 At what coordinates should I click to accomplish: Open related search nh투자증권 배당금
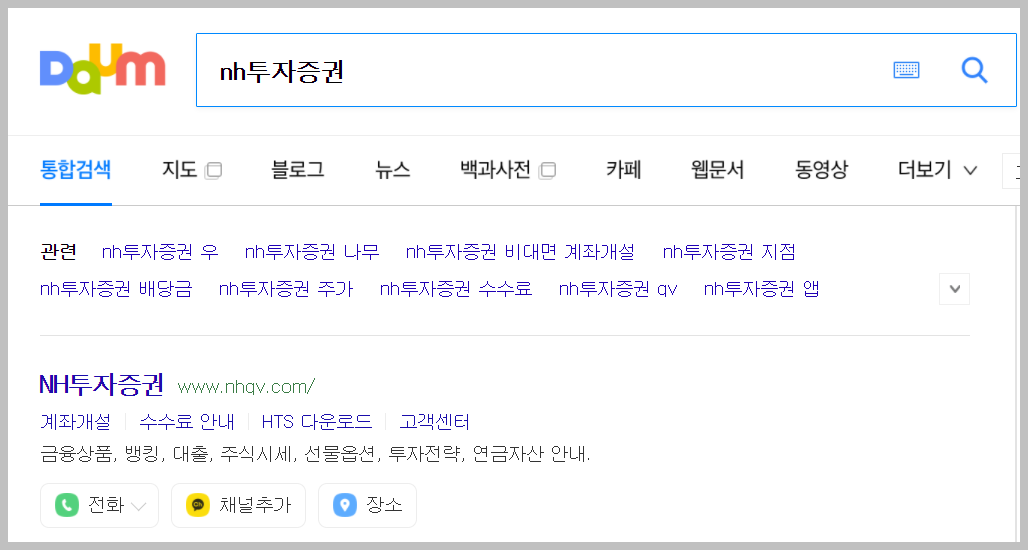click(116, 289)
